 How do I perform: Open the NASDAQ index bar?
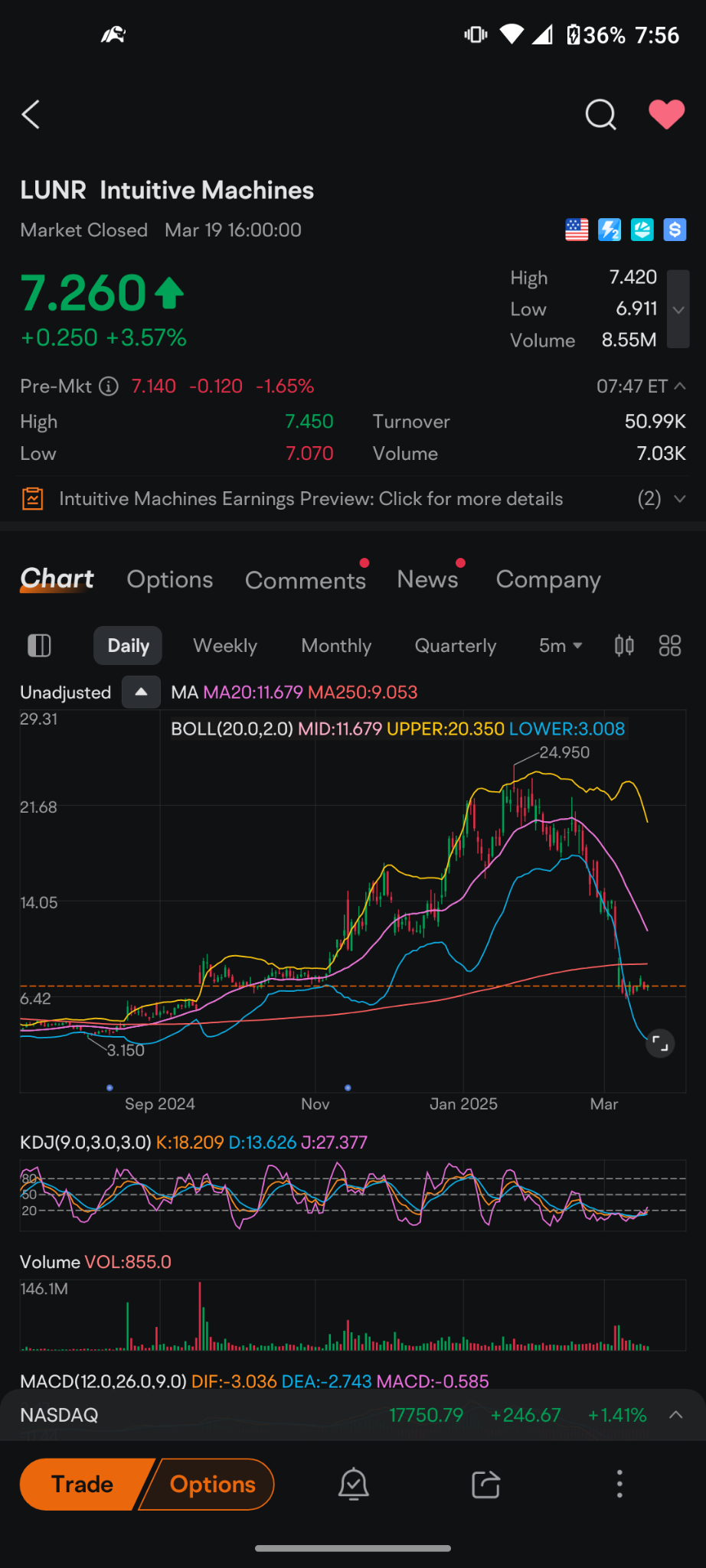pyautogui.click(x=353, y=1415)
